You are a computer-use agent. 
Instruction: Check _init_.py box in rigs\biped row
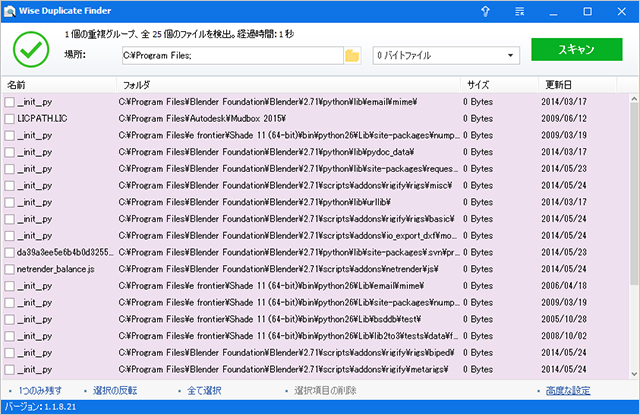click(x=9, y=353)
